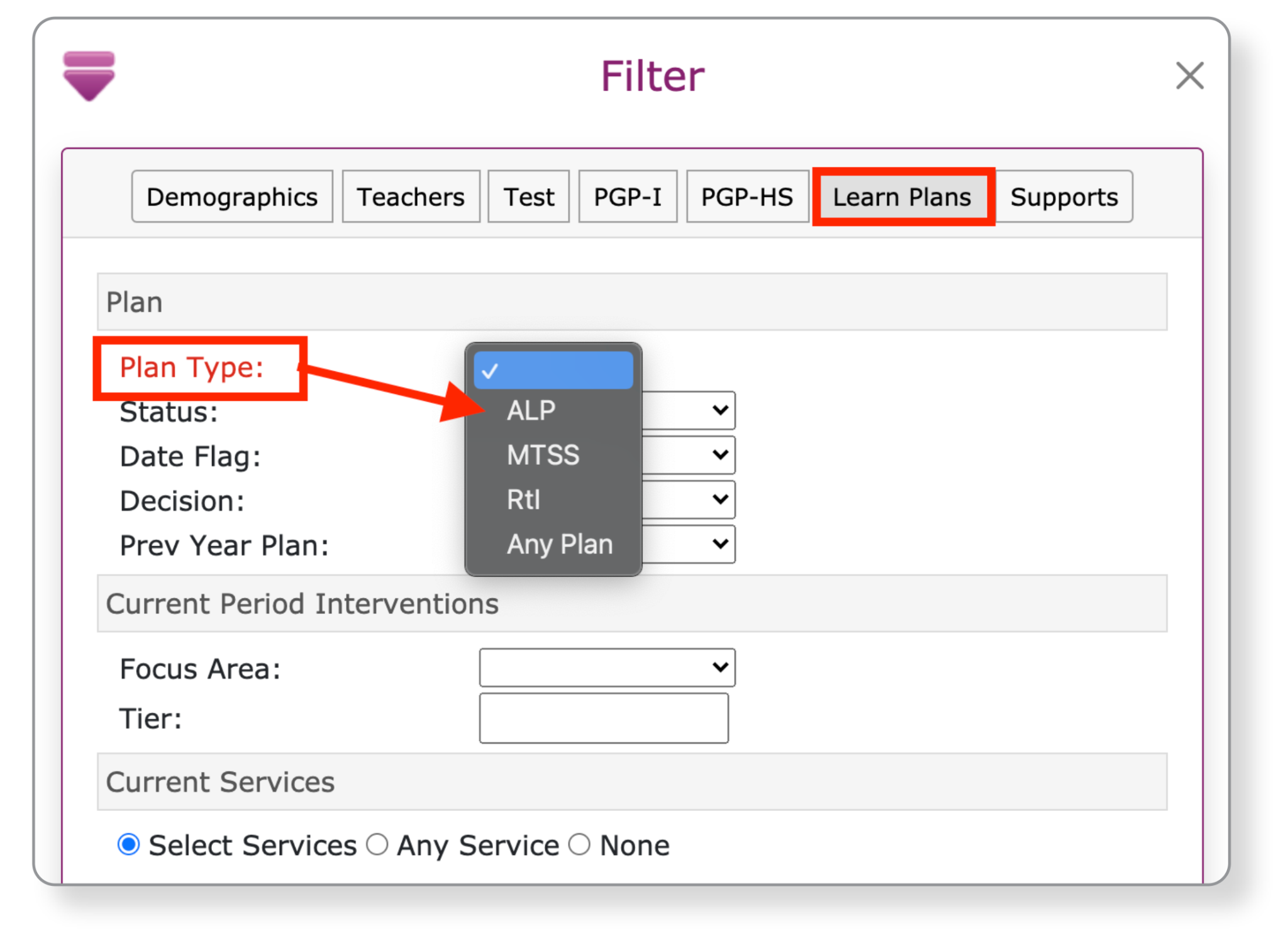This screenshot has width=1288, height=933.
Task: Select the Test tab
Action: click(x=528, y=197)
